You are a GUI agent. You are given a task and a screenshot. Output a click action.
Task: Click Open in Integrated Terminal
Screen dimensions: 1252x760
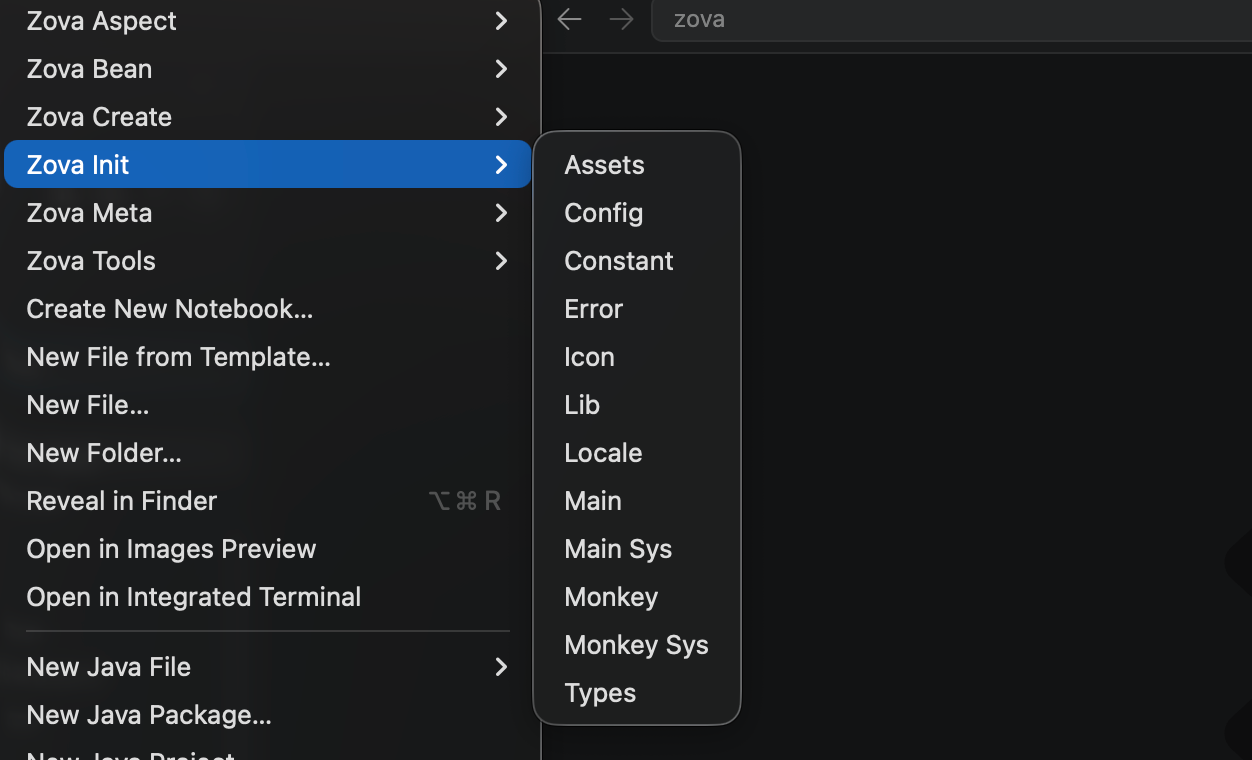click(194, 597)
